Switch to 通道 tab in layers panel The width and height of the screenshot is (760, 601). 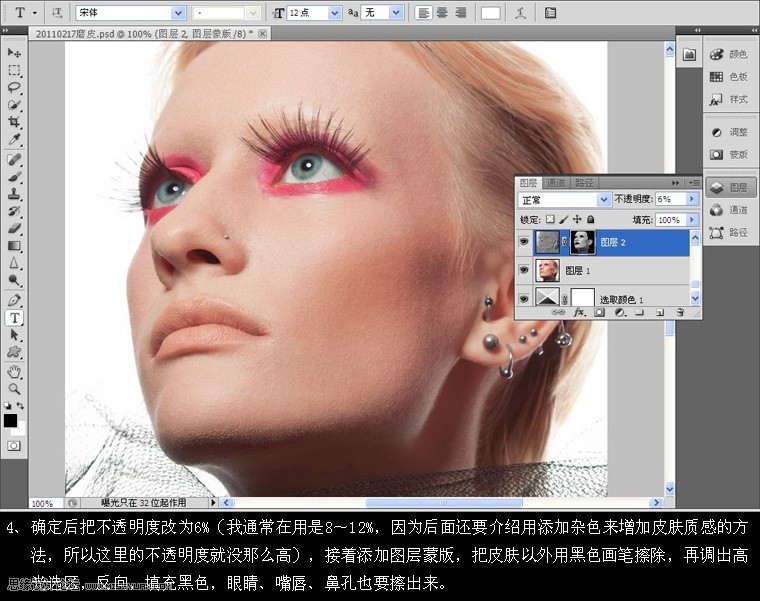click(556, 183)
